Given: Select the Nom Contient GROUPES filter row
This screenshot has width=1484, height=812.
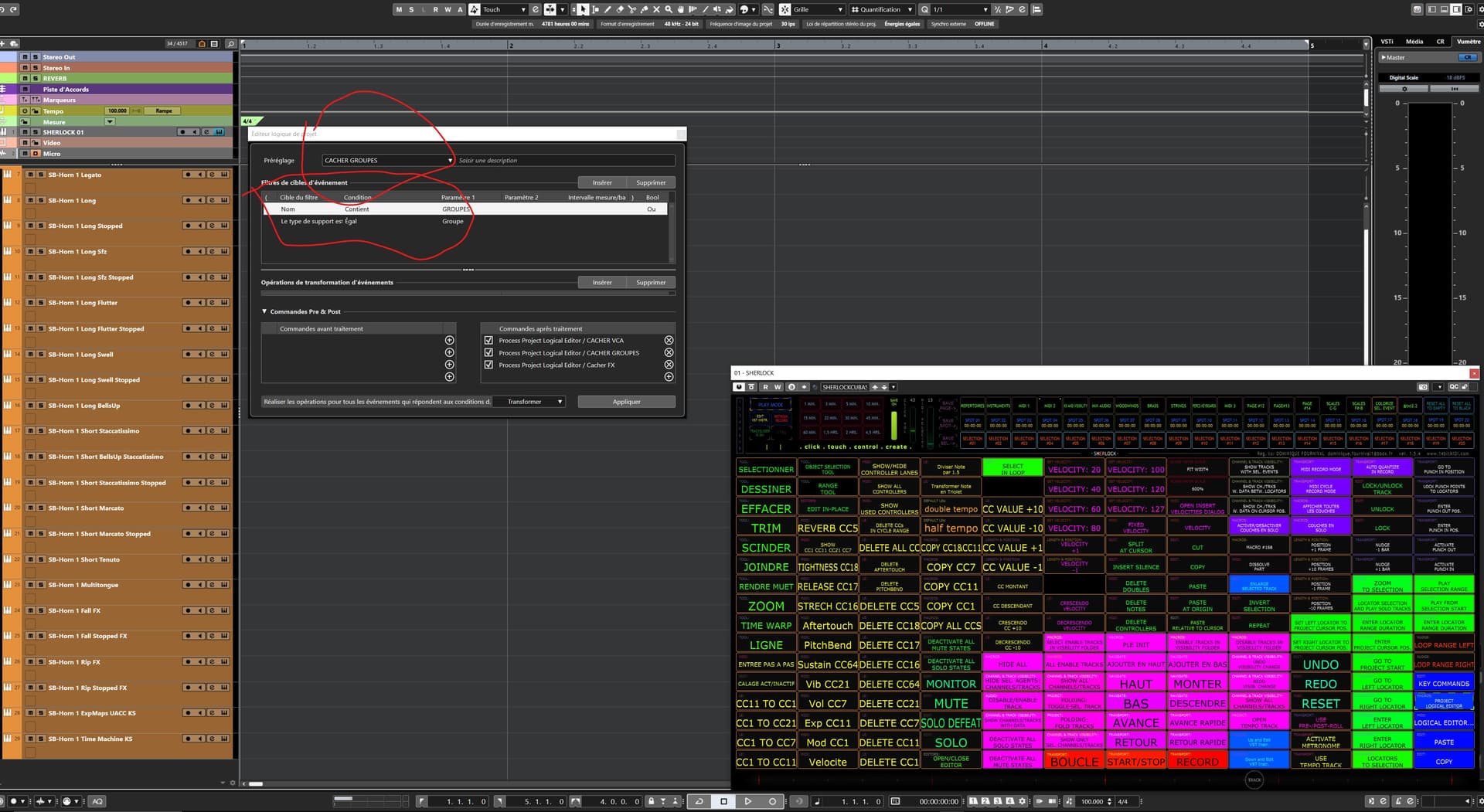Looking at the screenshot, I should point(465,209).
